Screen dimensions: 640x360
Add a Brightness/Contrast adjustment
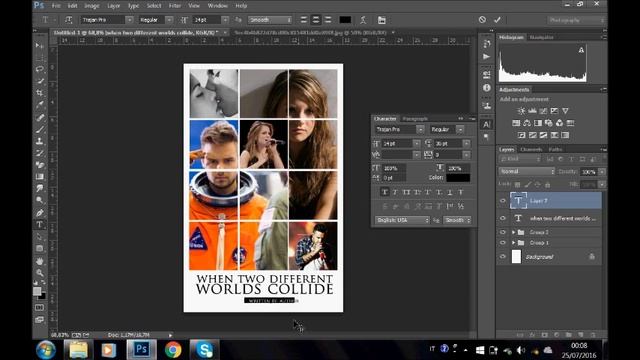coord(521,111)
